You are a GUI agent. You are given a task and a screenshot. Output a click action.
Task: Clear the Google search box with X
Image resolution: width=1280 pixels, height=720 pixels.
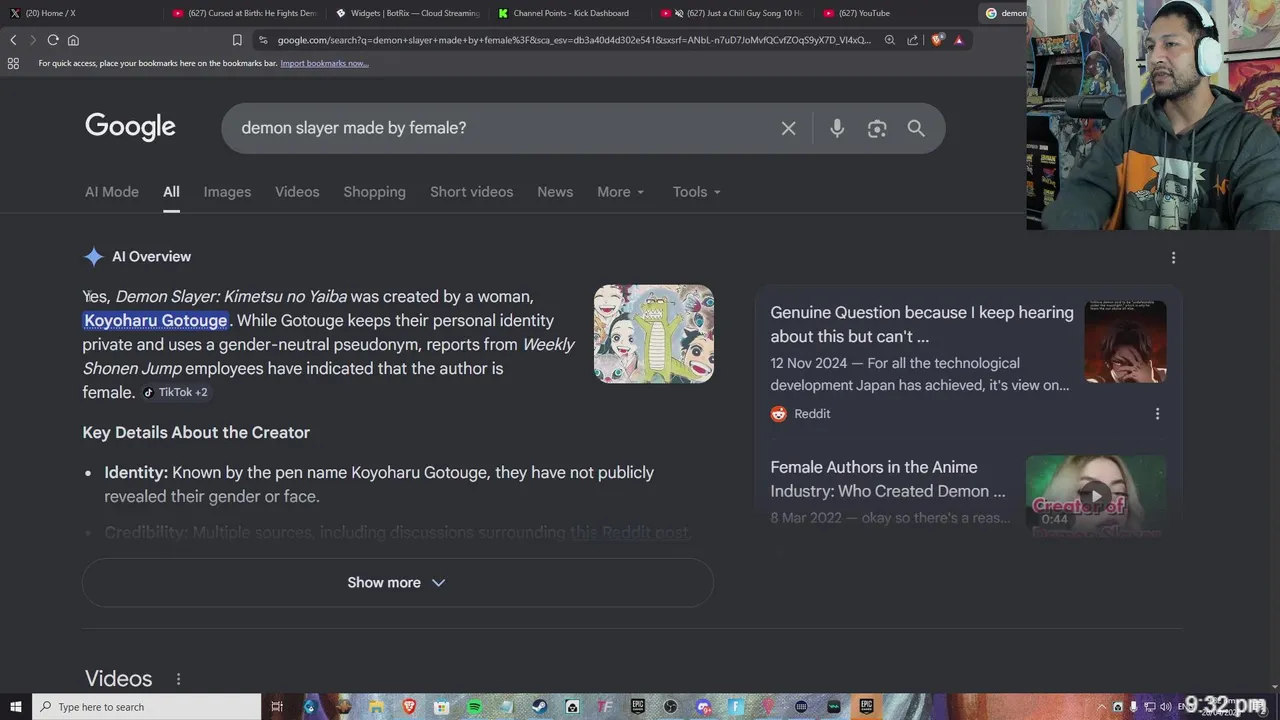click(x=788, y=128)
